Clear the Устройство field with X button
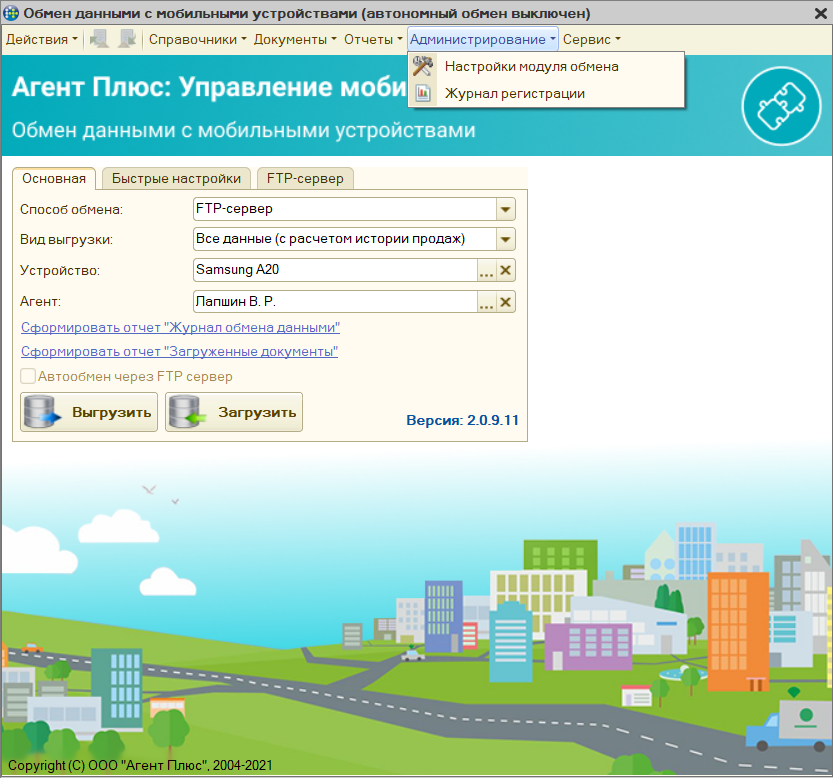 [506, 270]
